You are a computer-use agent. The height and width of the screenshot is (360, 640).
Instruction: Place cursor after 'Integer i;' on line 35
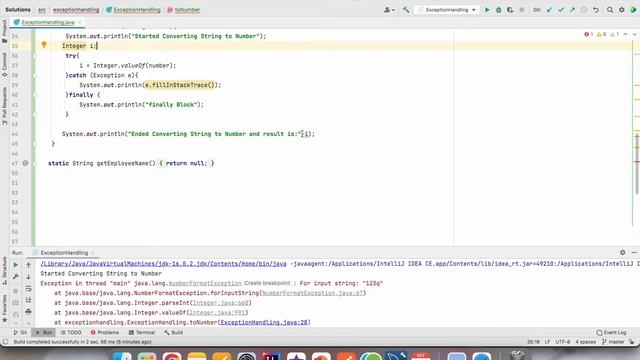97,46
